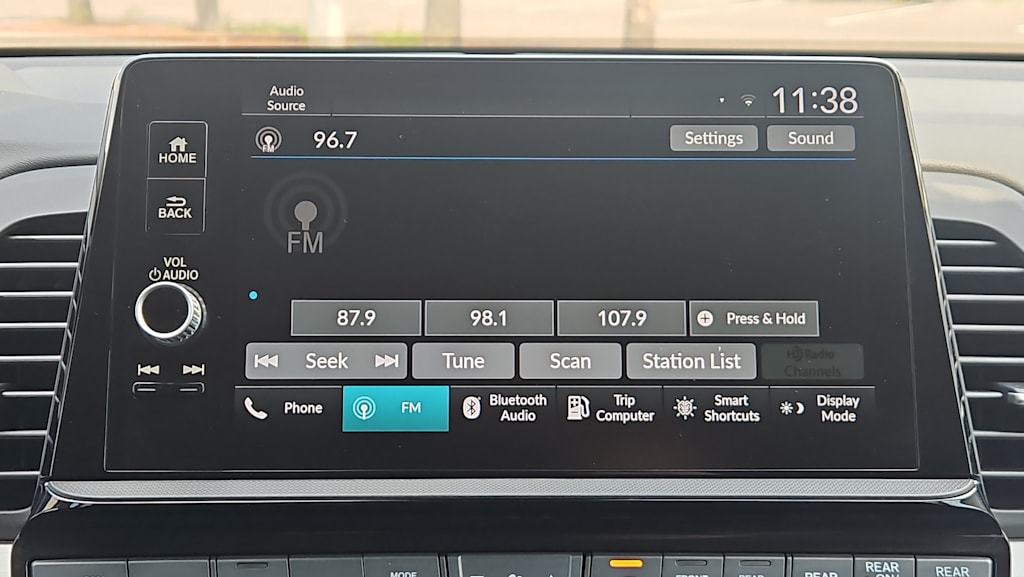Viewport: 1024px width, 577px height.
Task: Tap the blue preset page indicator dot
Action: pyautogui.click(x=253, y=296)
